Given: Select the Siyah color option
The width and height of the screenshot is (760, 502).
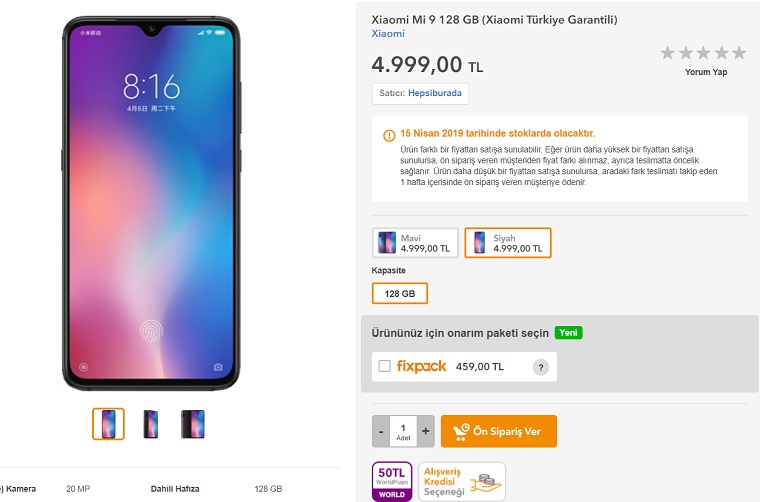Looking at the screenshot, I should [508, 243].
